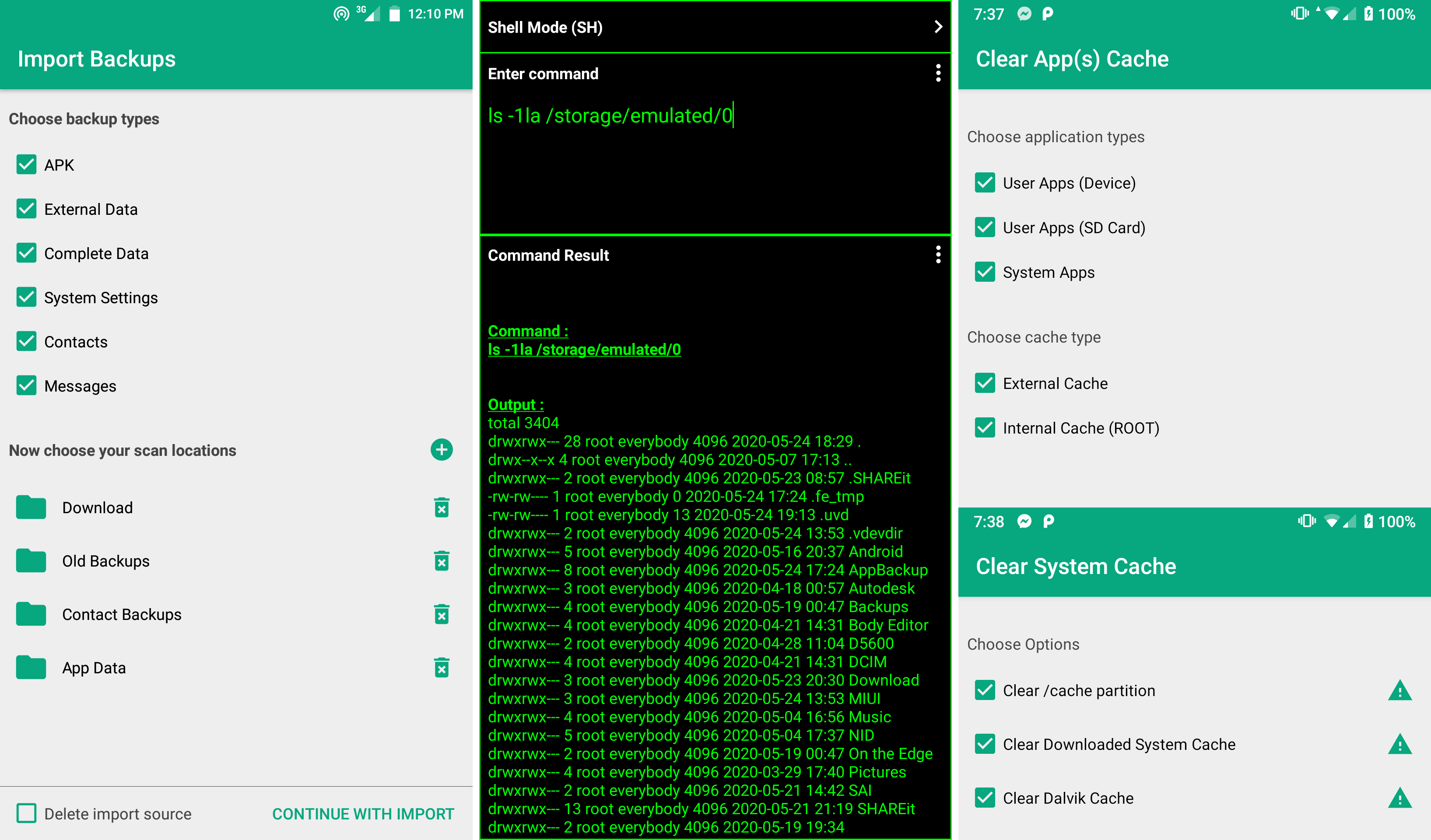Viewport: 1431px width, 840px height.
Task: Remove the App Data scan location
Action: [441, 668]
